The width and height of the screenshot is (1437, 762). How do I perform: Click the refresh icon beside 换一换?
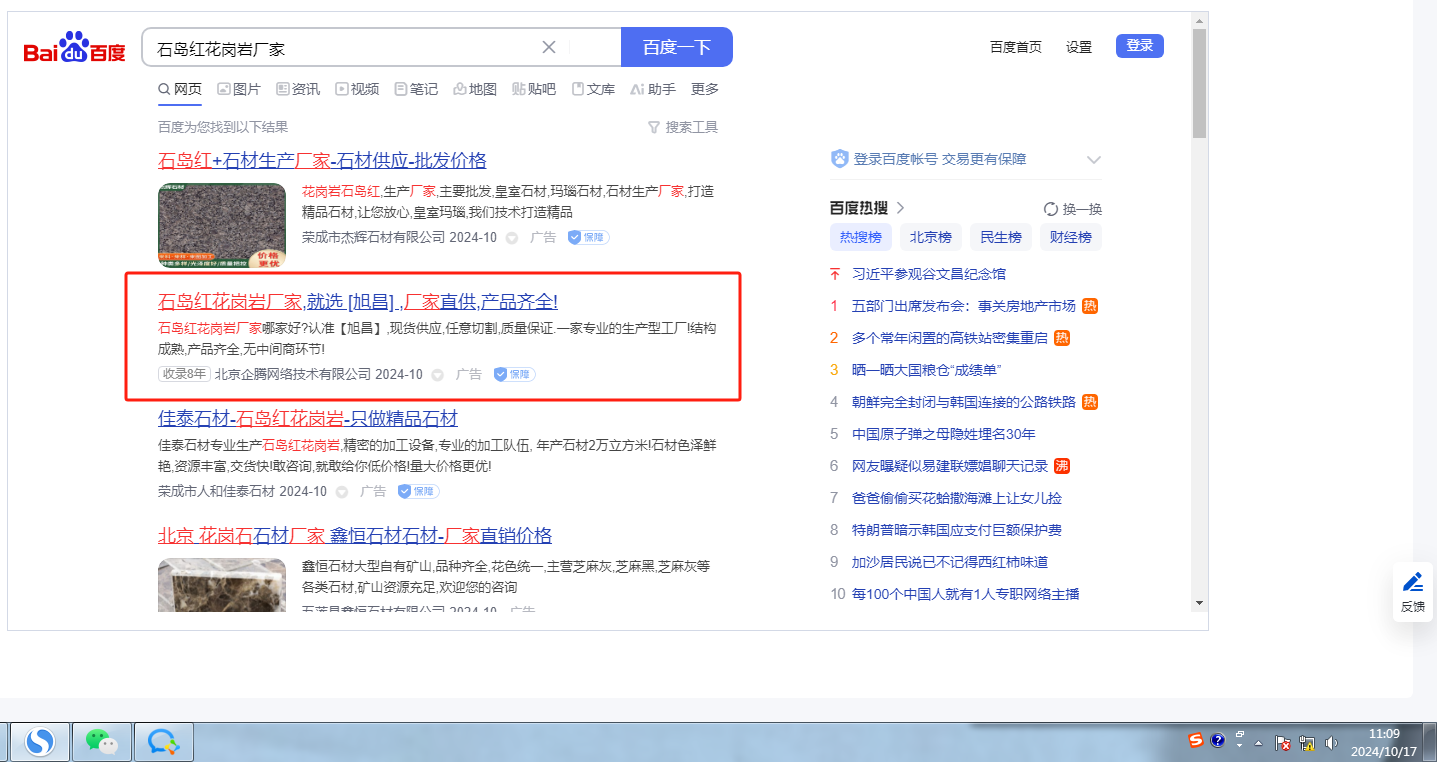[1050, 209]
